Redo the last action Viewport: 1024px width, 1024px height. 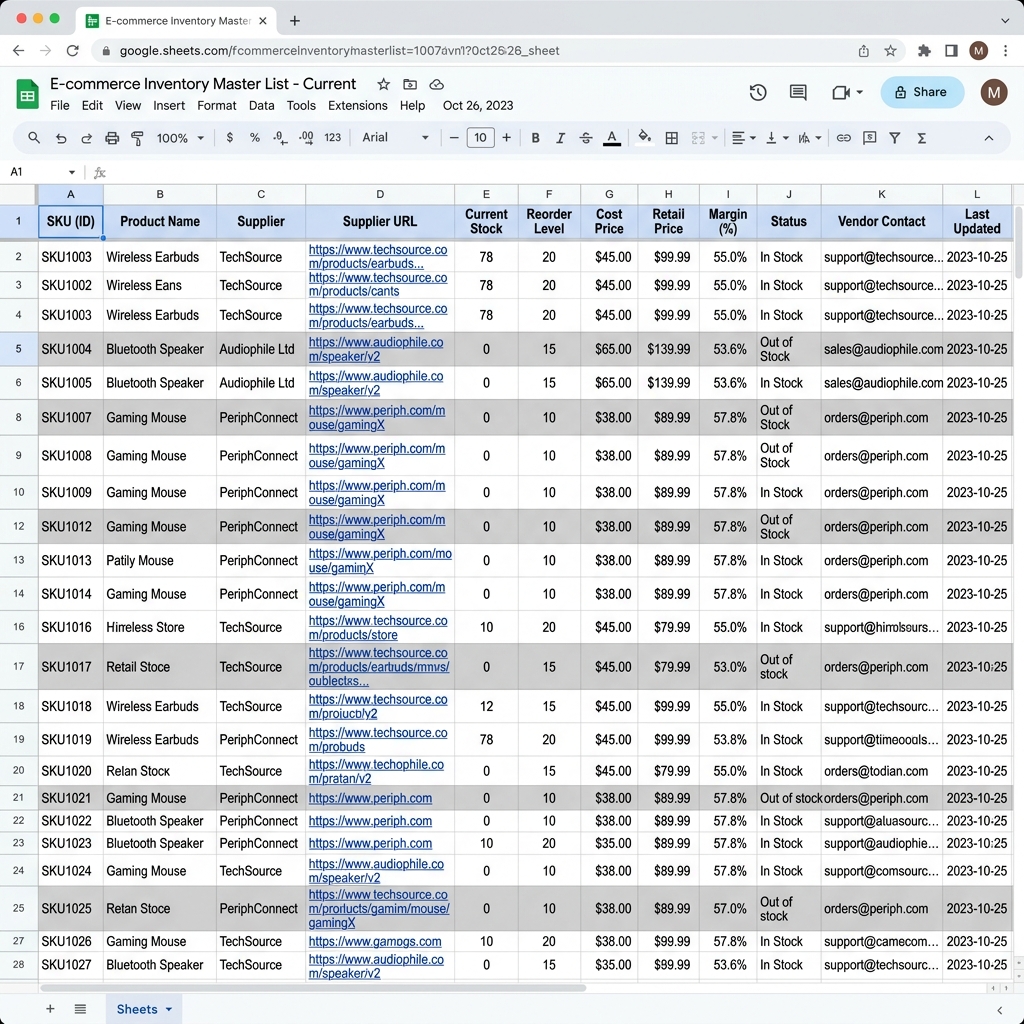tap(86, 138)
